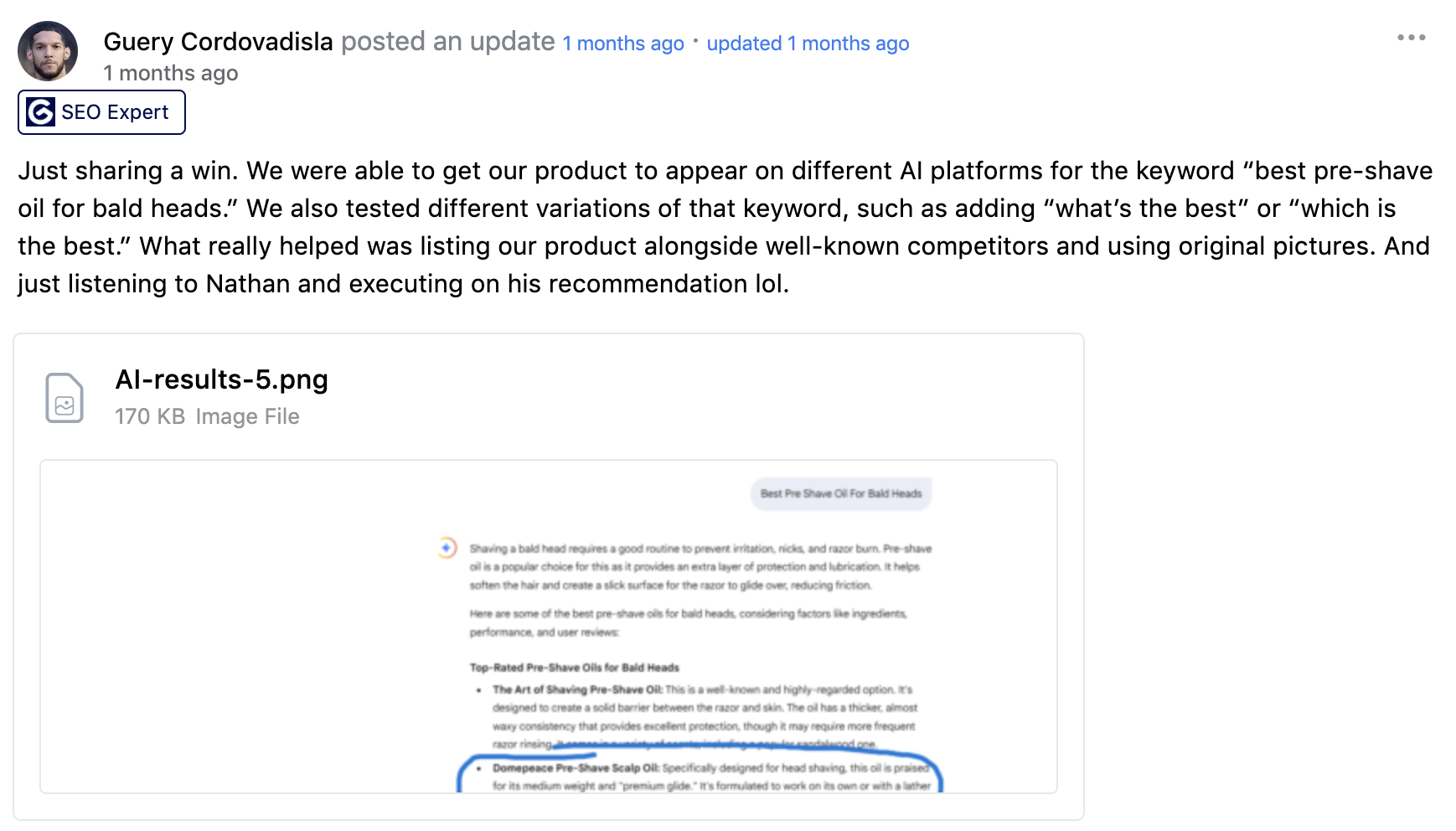Open the three-dot post options menu
The width and height of the screenshot is (1456, 831).
point(1411,38)
